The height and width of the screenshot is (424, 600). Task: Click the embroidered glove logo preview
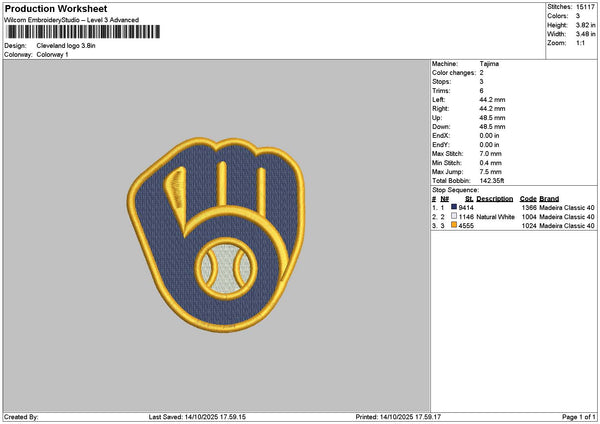216,234
